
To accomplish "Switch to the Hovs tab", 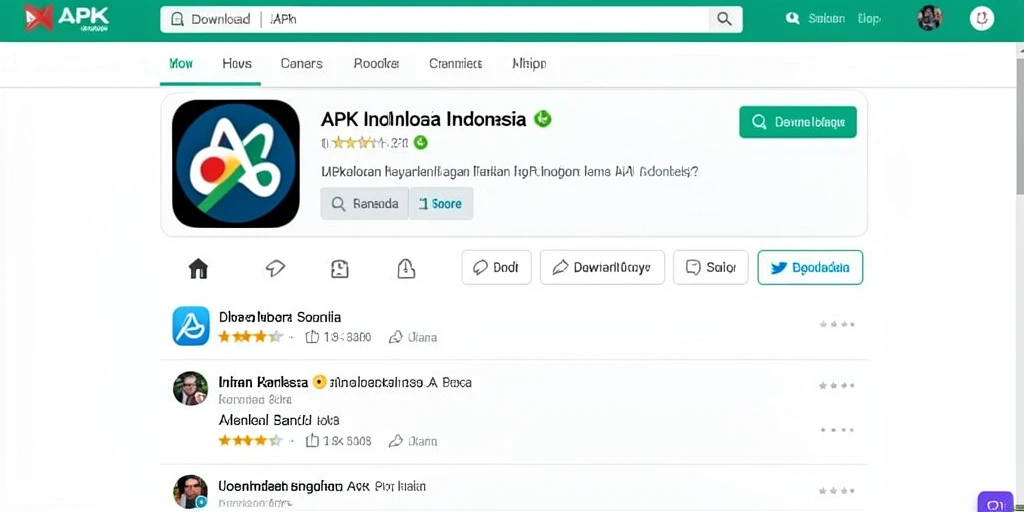I will tap(237, 63).
